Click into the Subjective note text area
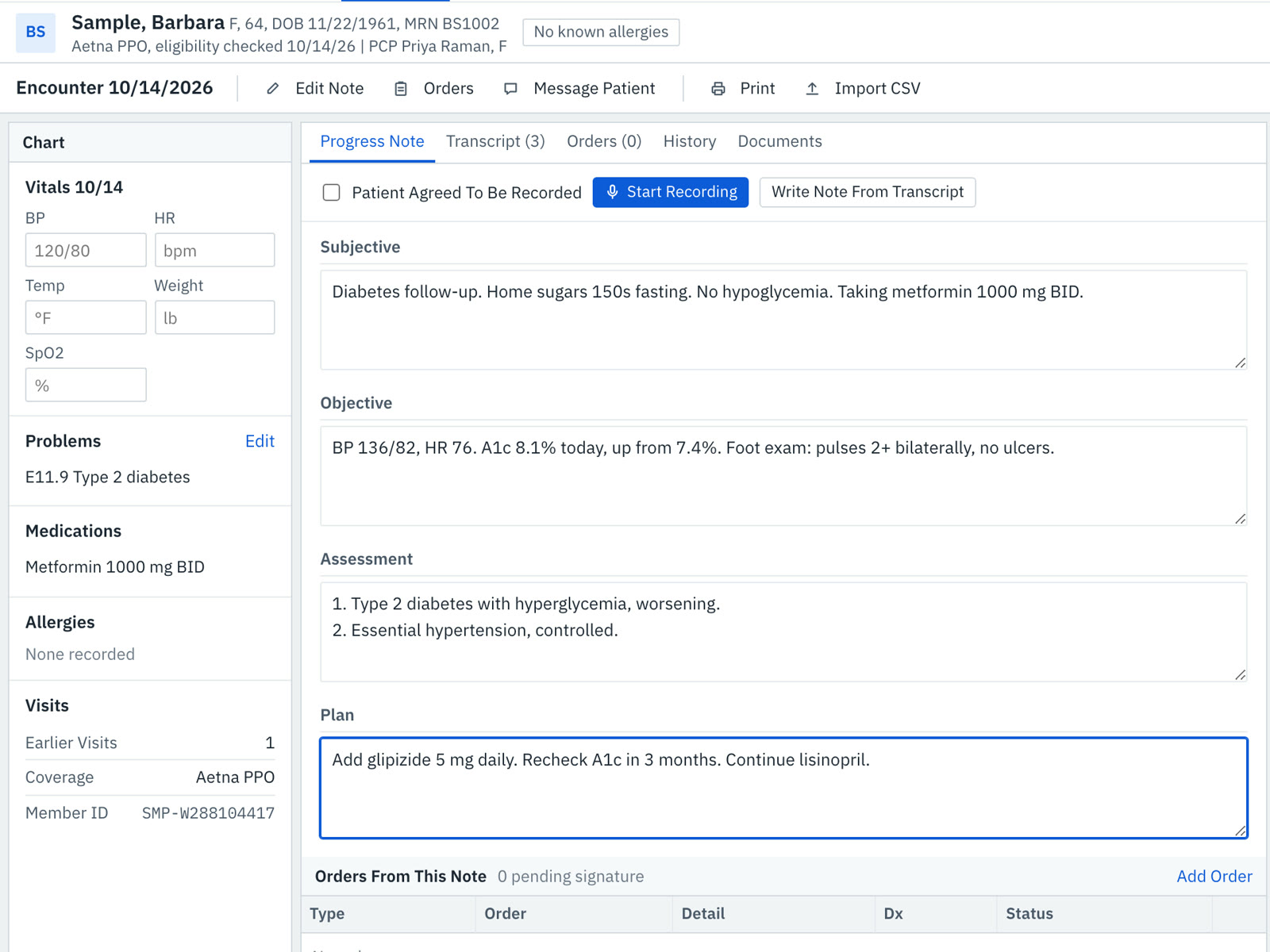This screenshot has height=952, width=1270. coord(783,321)
